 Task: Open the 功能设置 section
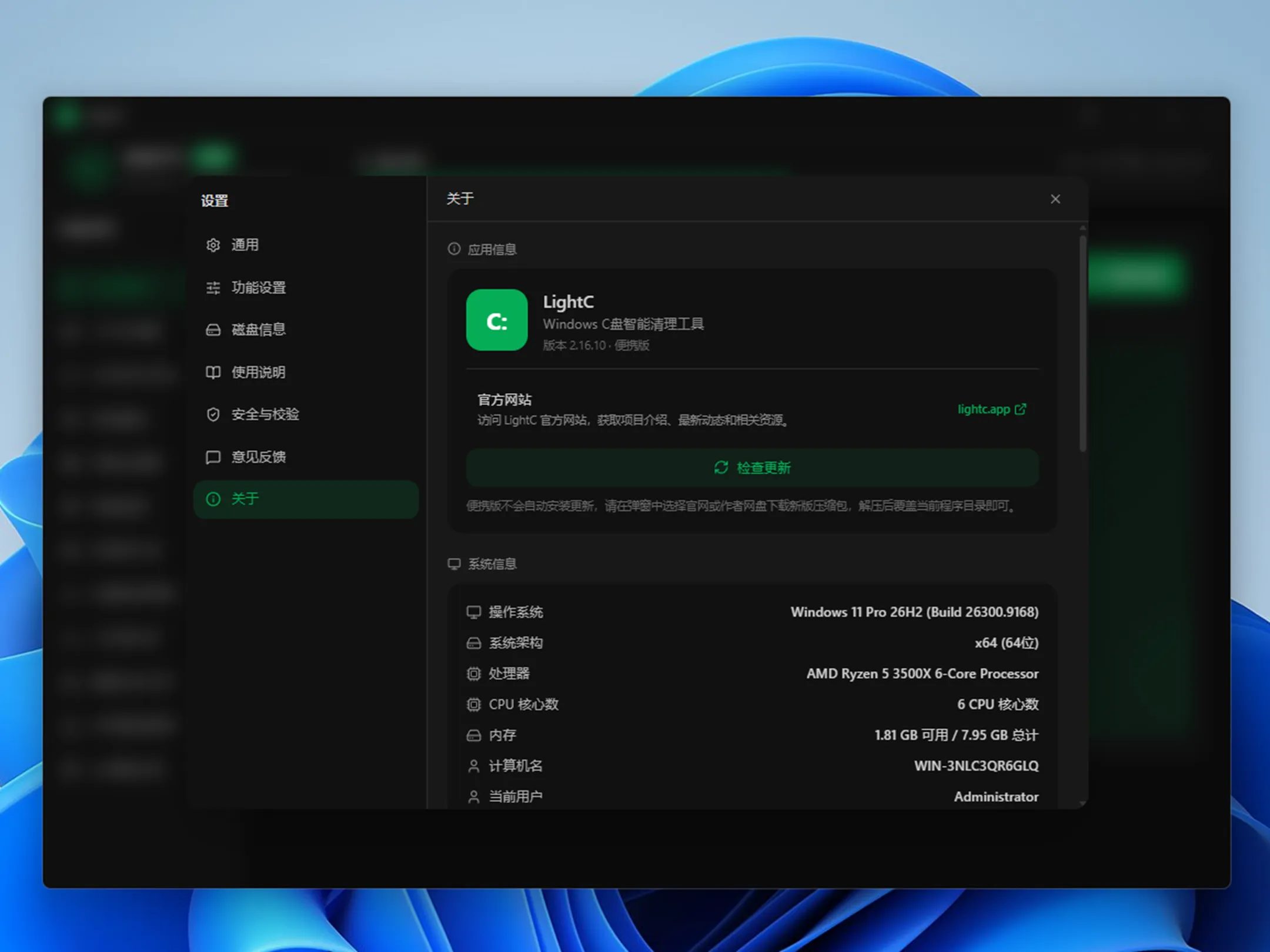pos(306,287)
